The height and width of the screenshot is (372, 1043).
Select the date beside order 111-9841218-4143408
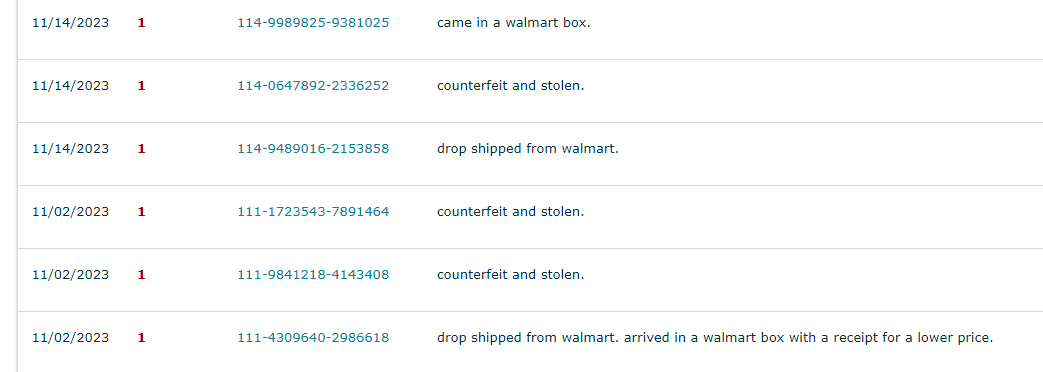(x=71, y=274)
